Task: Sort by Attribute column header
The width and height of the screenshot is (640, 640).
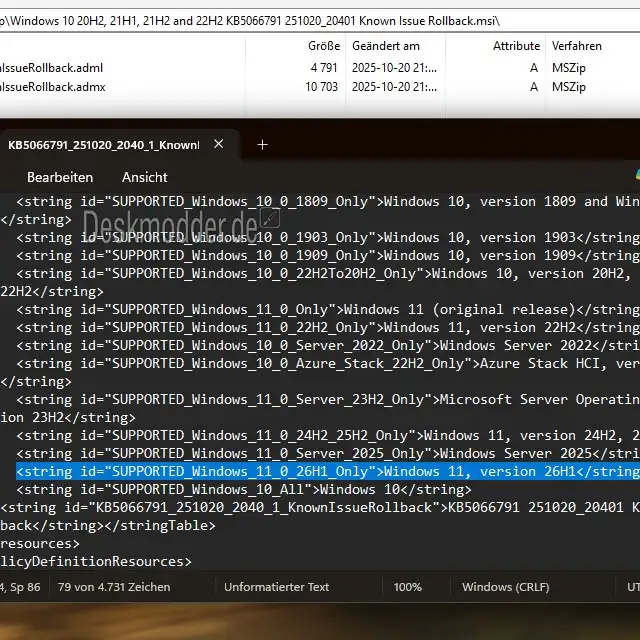Action: pos(516,46)
